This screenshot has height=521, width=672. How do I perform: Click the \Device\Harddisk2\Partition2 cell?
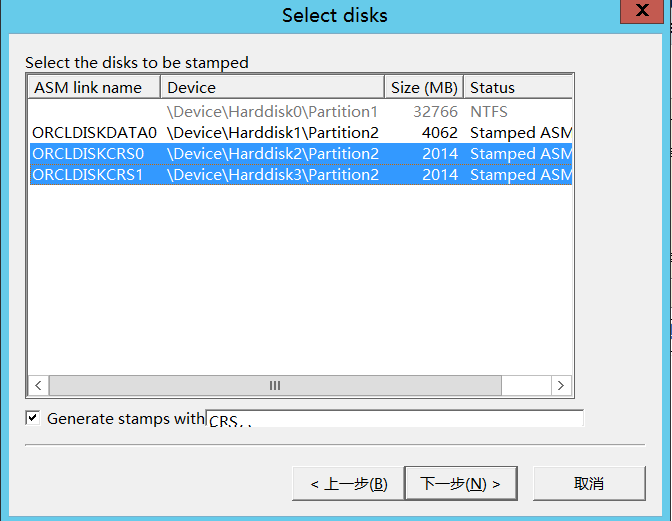(x=273, y=154)
